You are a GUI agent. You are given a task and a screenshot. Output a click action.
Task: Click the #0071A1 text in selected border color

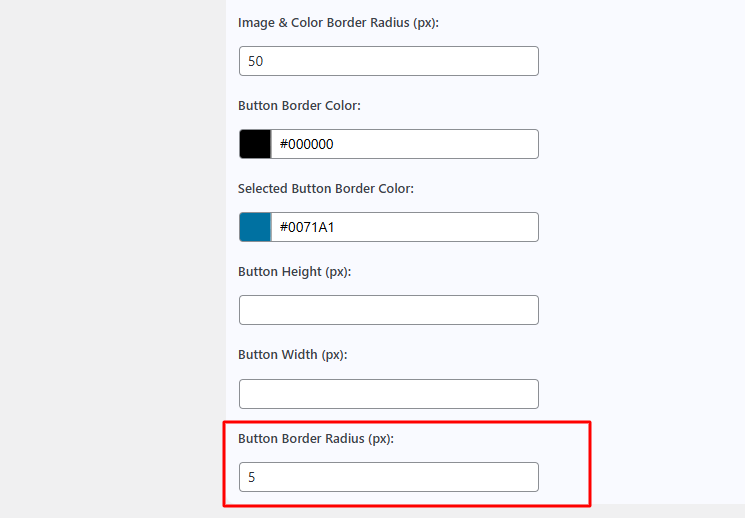coord(306,227)
